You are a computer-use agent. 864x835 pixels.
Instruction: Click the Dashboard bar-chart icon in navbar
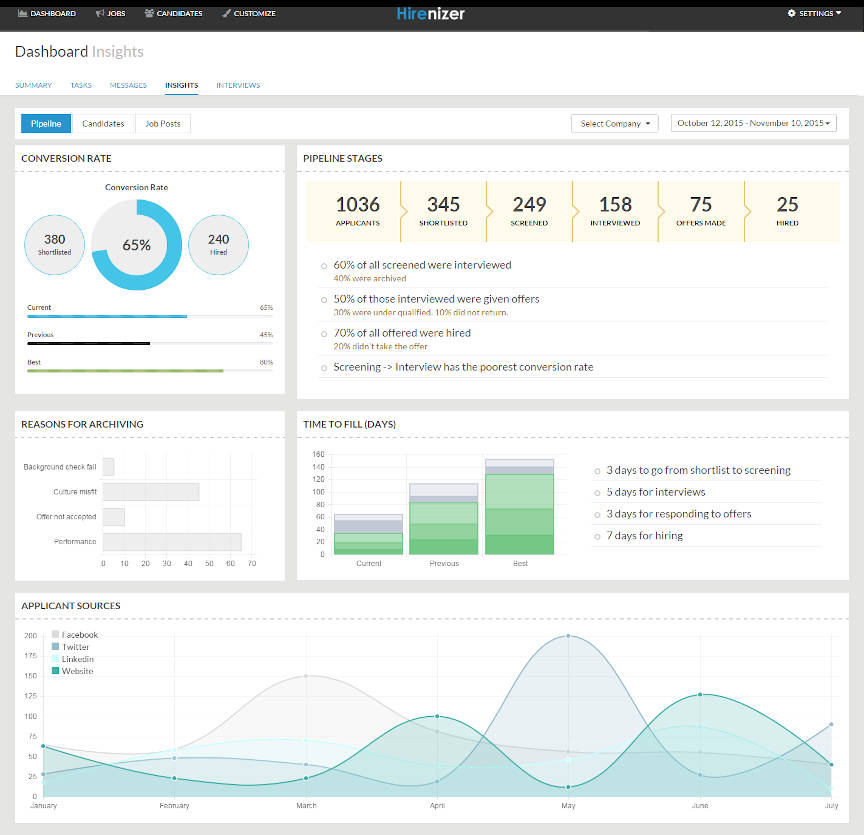pos(22,14)
